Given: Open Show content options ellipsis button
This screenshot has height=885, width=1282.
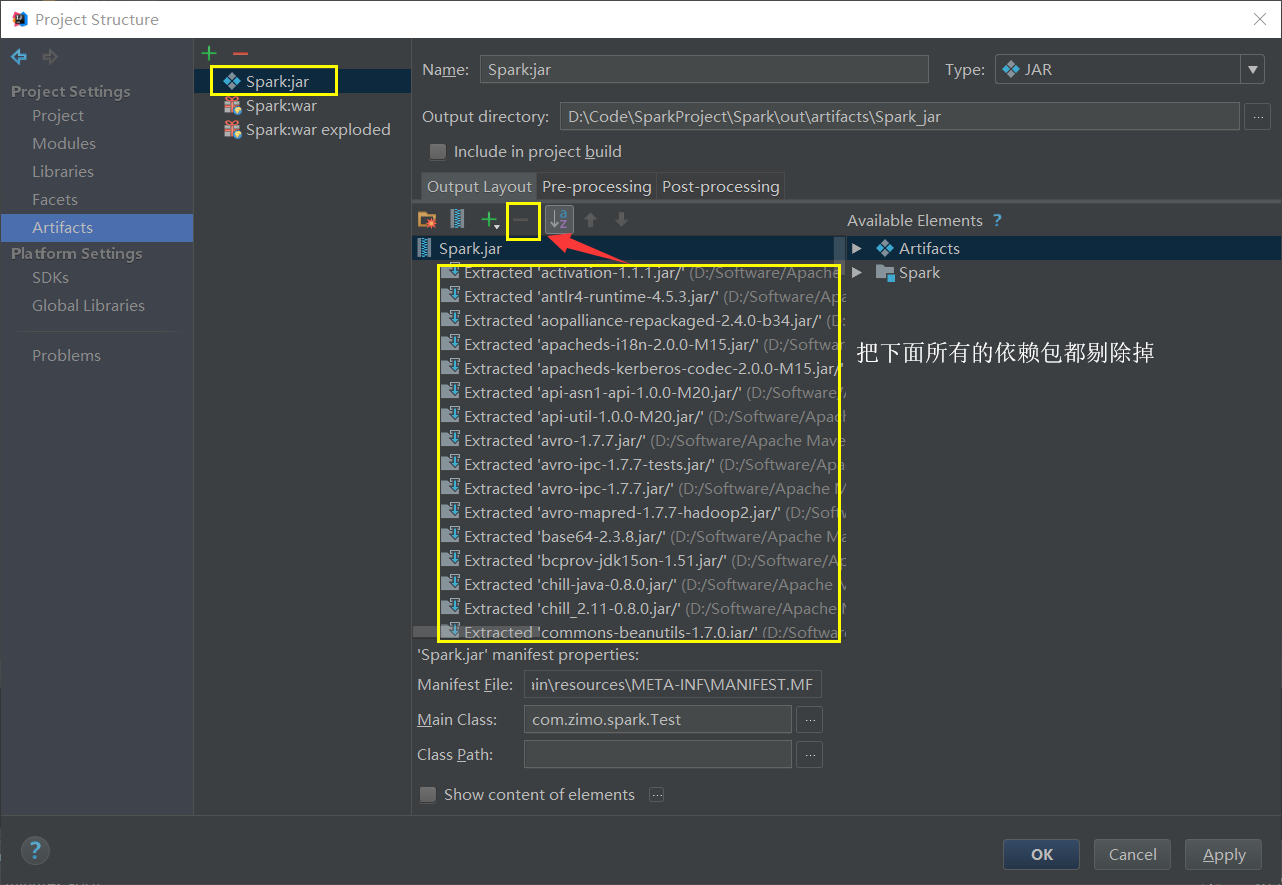Looking at the screenshot, I should 656,795.
